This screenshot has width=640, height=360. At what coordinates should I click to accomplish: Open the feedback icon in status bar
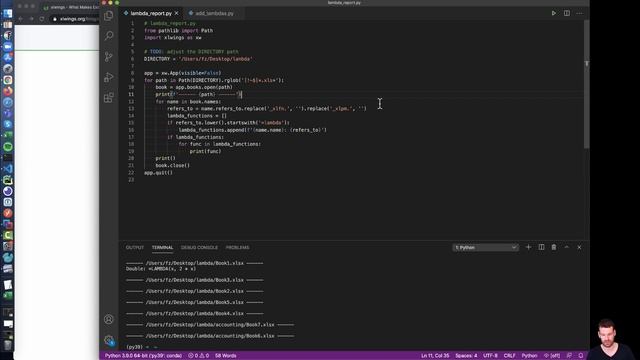[x=569, y=356]
